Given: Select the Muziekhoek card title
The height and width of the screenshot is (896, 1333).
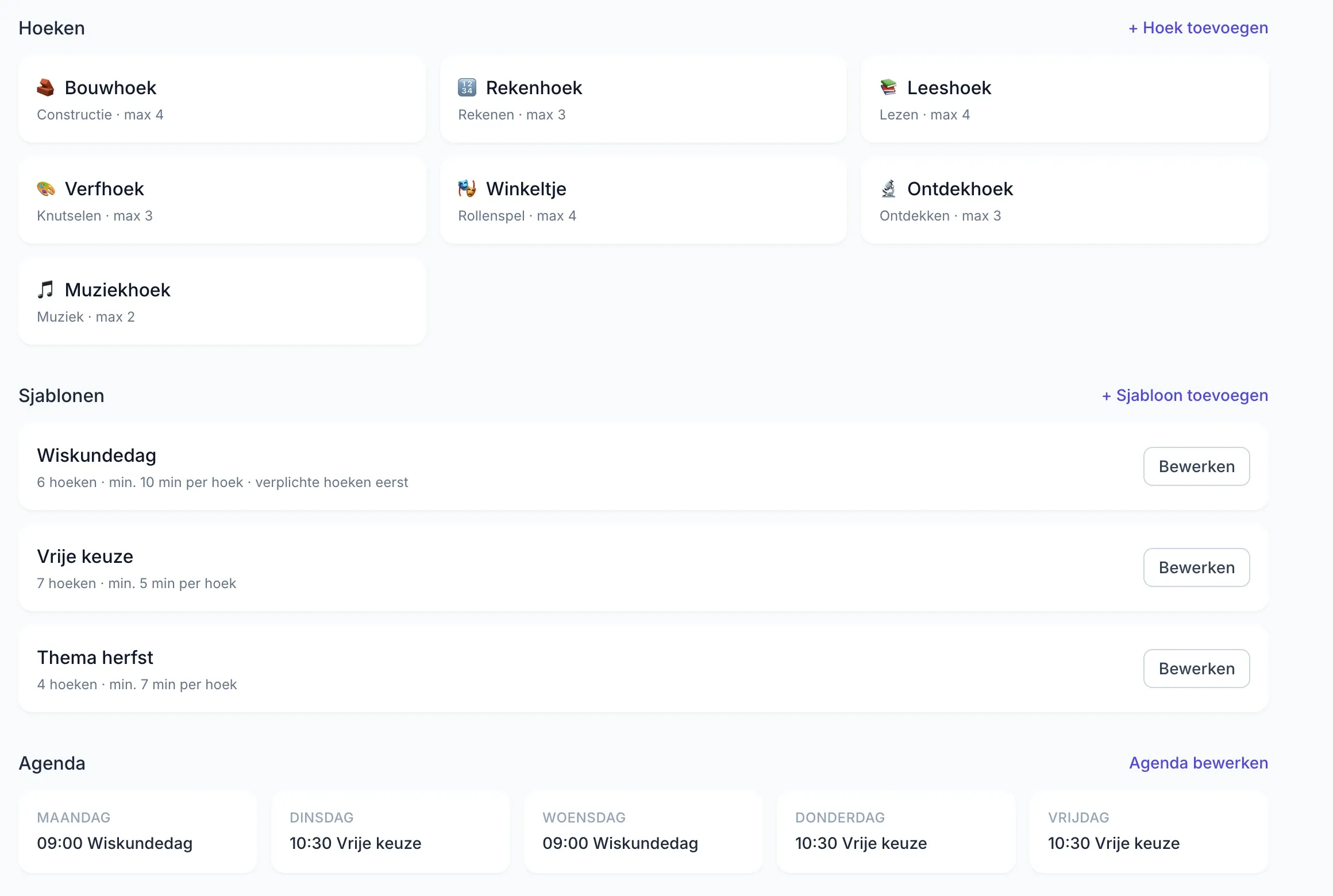Looking at the screenshot, I should [x=117, y=290].
